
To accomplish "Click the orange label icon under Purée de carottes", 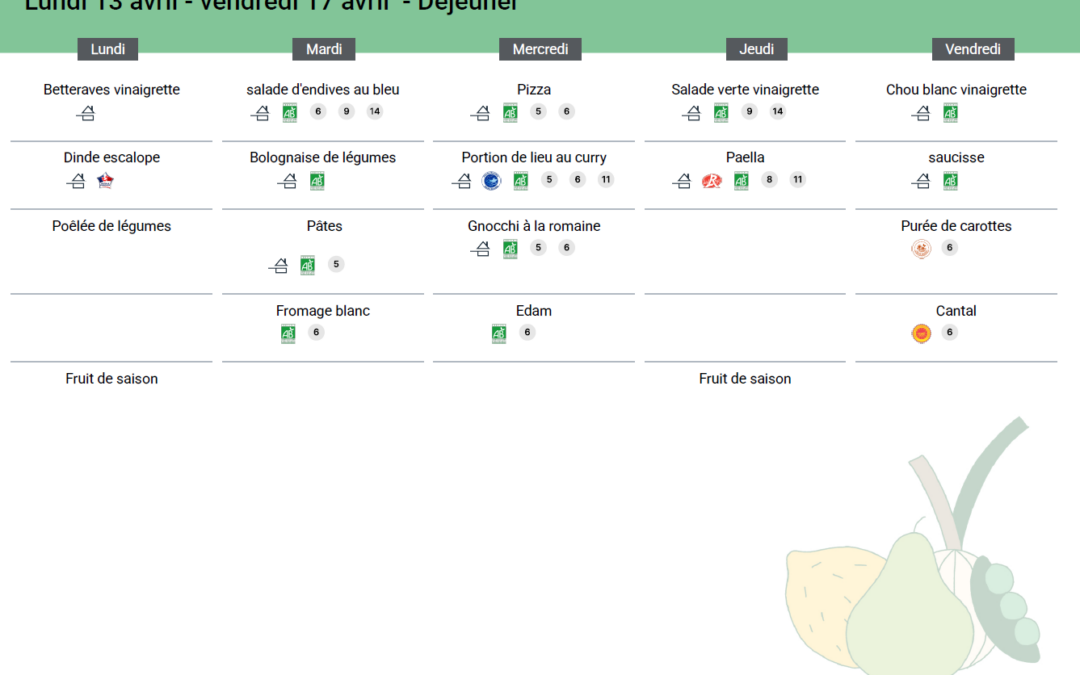I will 921,249.
